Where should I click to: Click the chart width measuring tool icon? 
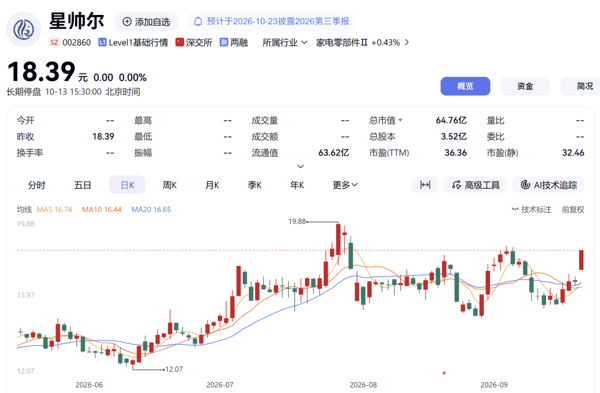pyautogui.click(x=425, y=185)
